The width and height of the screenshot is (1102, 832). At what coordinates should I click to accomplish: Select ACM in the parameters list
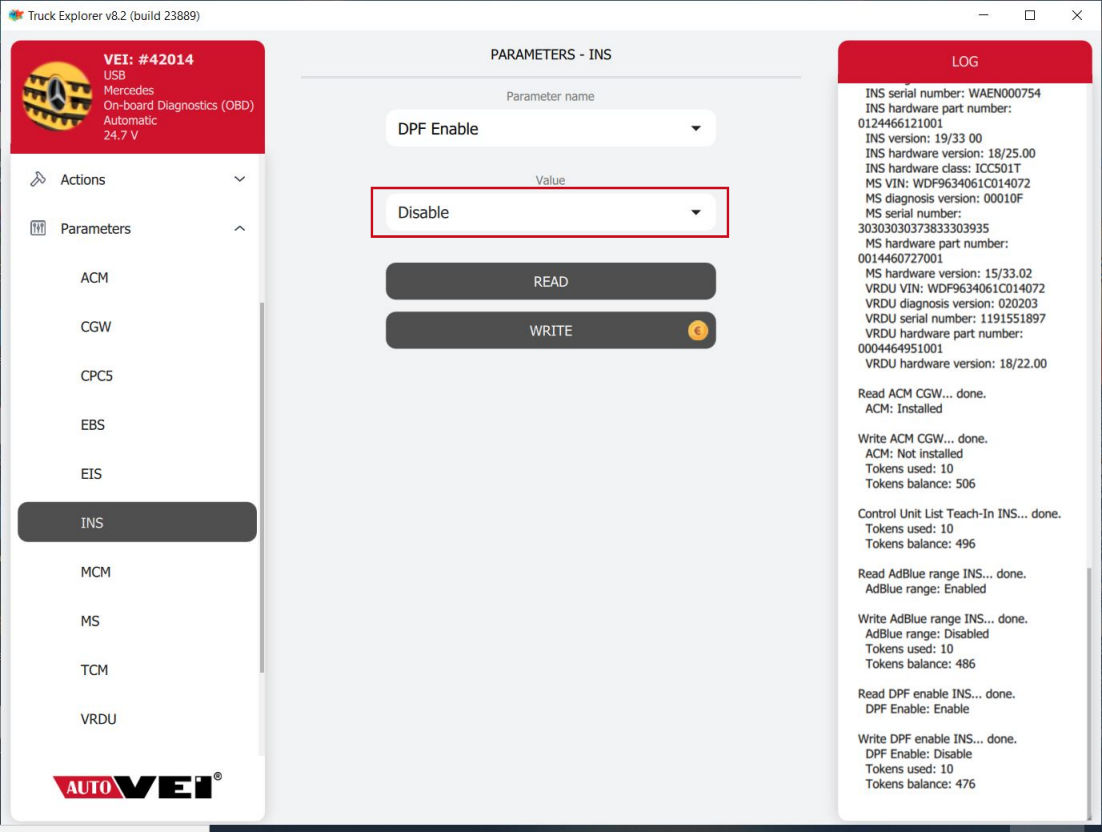tap(95, 278)
